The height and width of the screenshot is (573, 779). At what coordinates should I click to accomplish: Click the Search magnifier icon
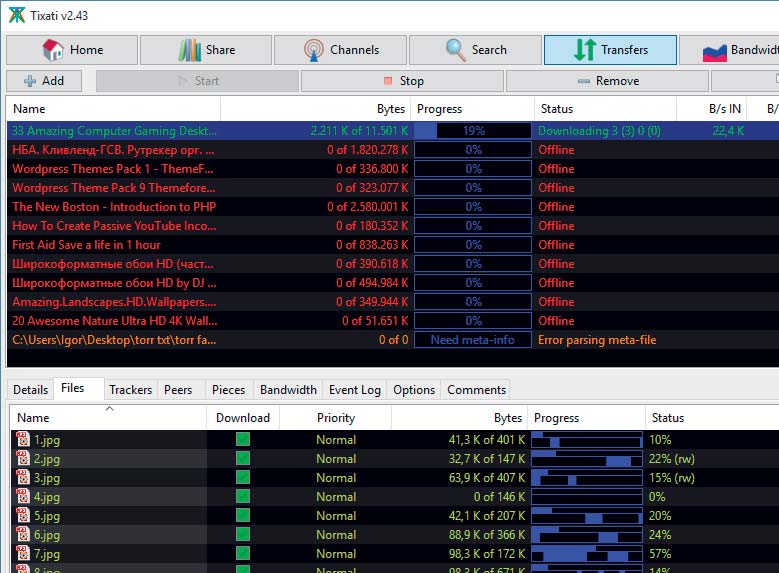456,50
